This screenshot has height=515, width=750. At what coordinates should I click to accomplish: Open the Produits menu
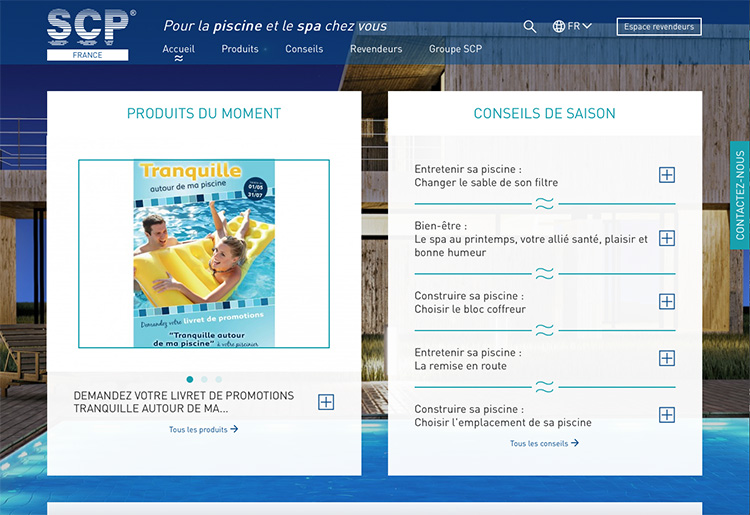[x=240, y=49]
